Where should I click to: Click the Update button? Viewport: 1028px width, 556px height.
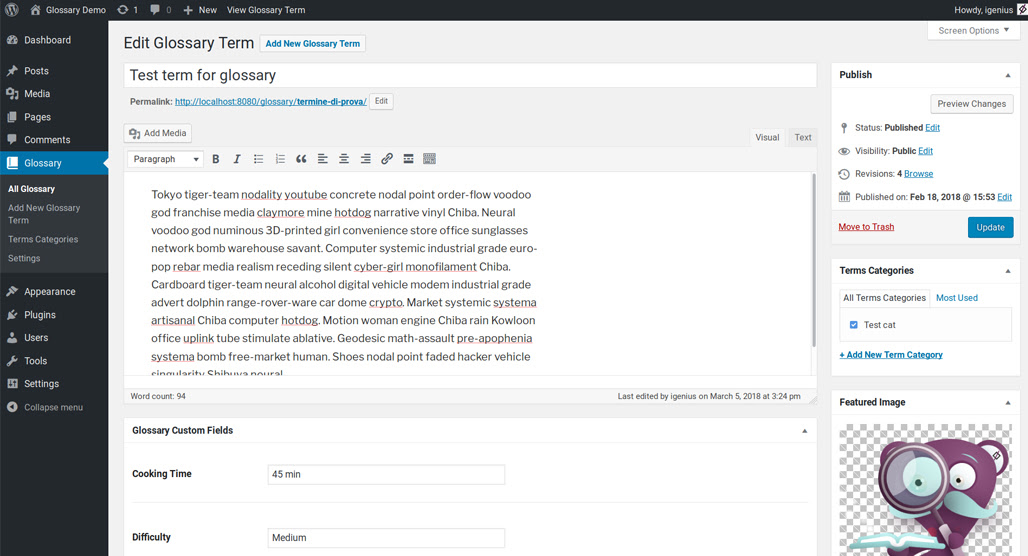pyautogui.click(x=990, y=227)
